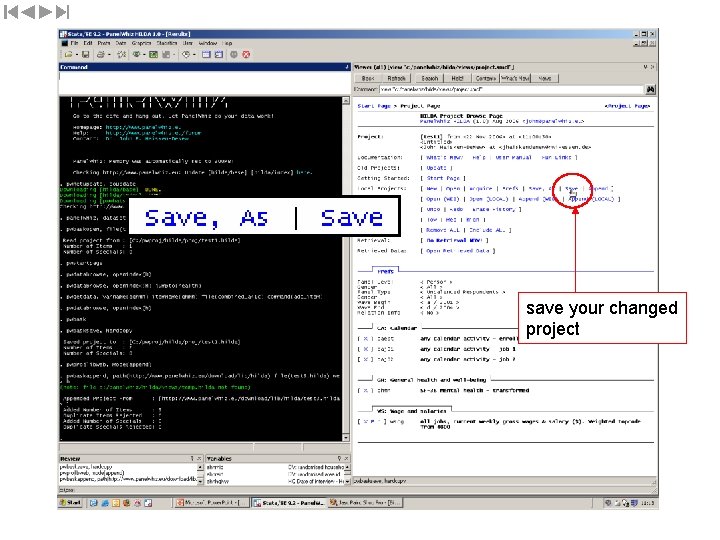This screenshot has height=540, width=720.
Task: Click the Print toolbar icon
Action: 101,55
